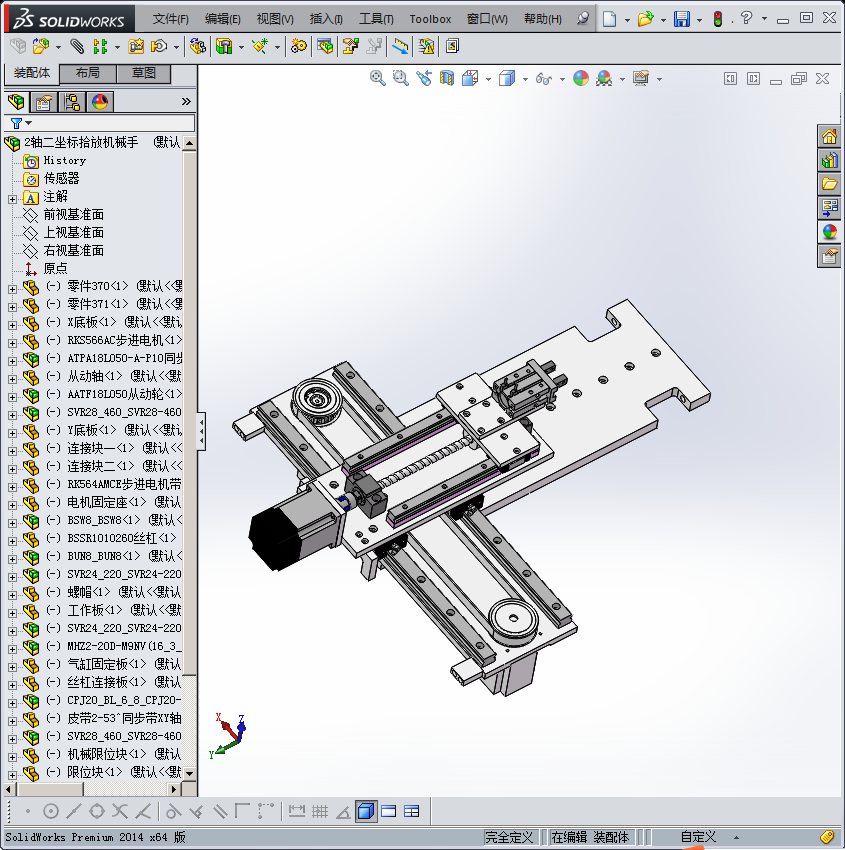Click the Zoom to Fit magnifier icon
Viewport: 845px width, 850px height.
[x=378, y=79]
